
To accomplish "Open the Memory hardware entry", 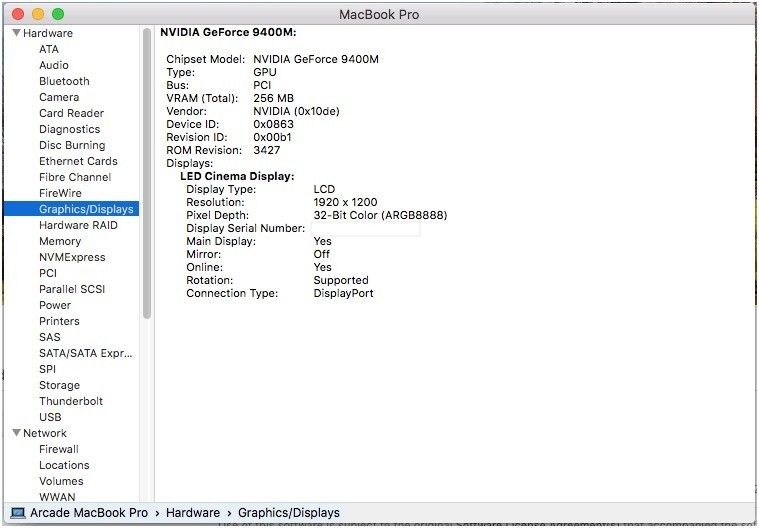I will click(x=60, y=241).
